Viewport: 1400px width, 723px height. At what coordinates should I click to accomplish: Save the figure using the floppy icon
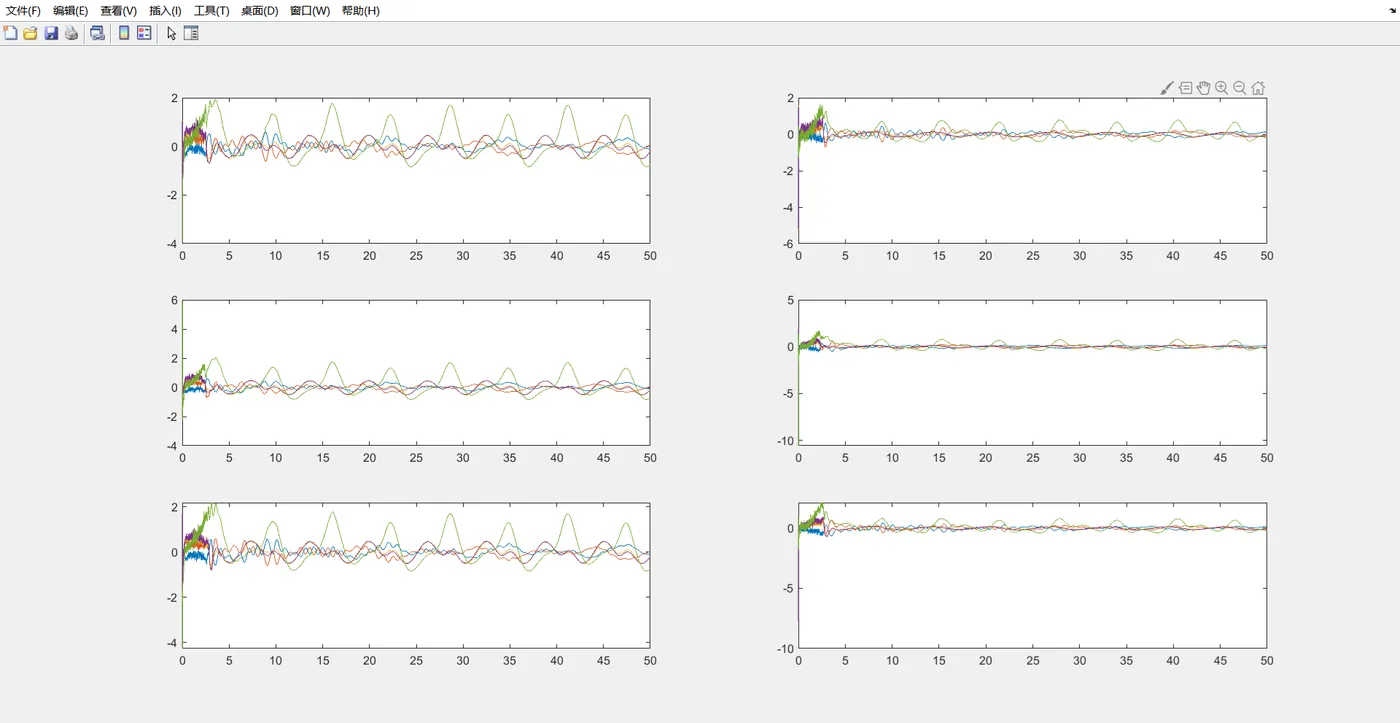click(x=51, y=33)
